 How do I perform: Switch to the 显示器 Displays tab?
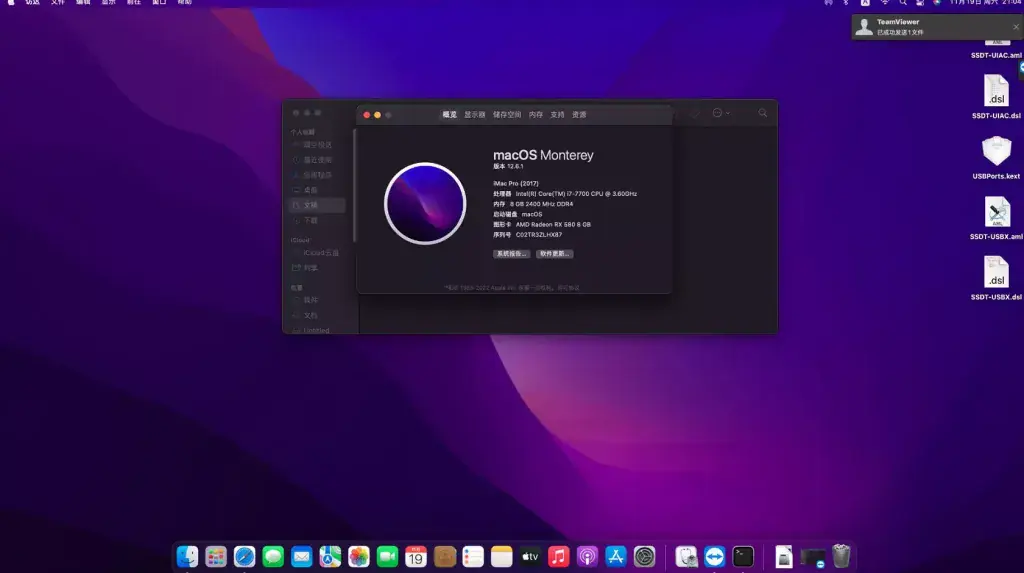[x=475, y=114]
